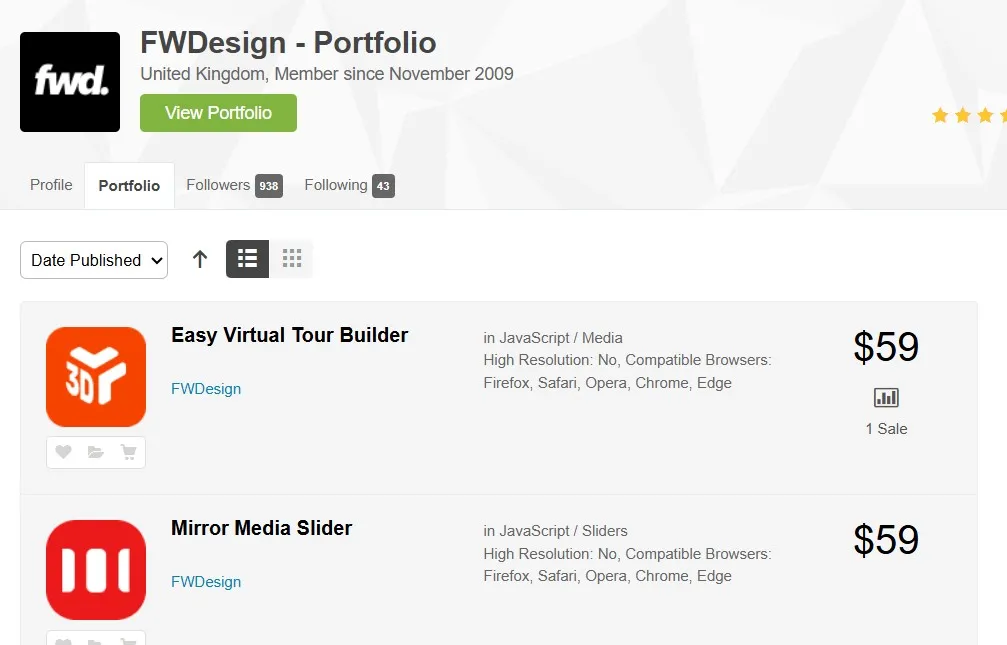Click the fwd. logo avatar
This screenshot has height=645, width=1007.
click(70, 82)
